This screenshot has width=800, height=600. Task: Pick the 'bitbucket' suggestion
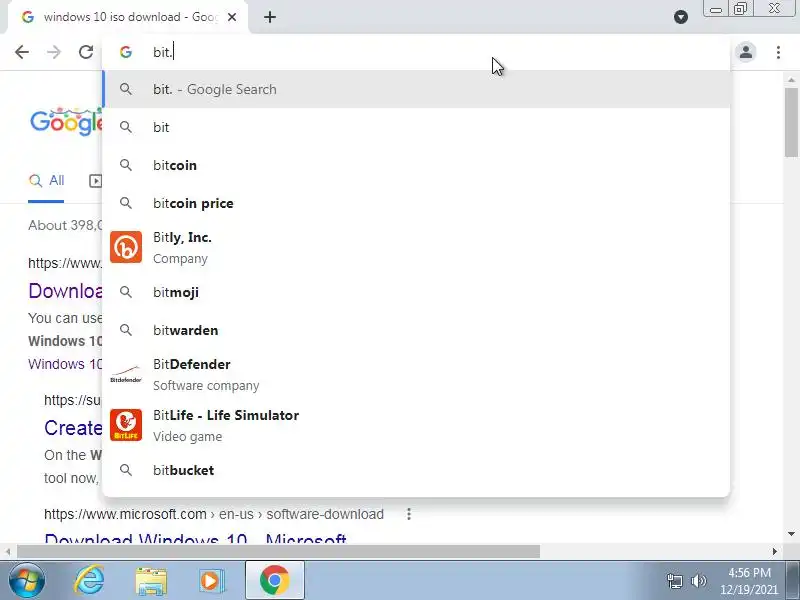(416, 470)
